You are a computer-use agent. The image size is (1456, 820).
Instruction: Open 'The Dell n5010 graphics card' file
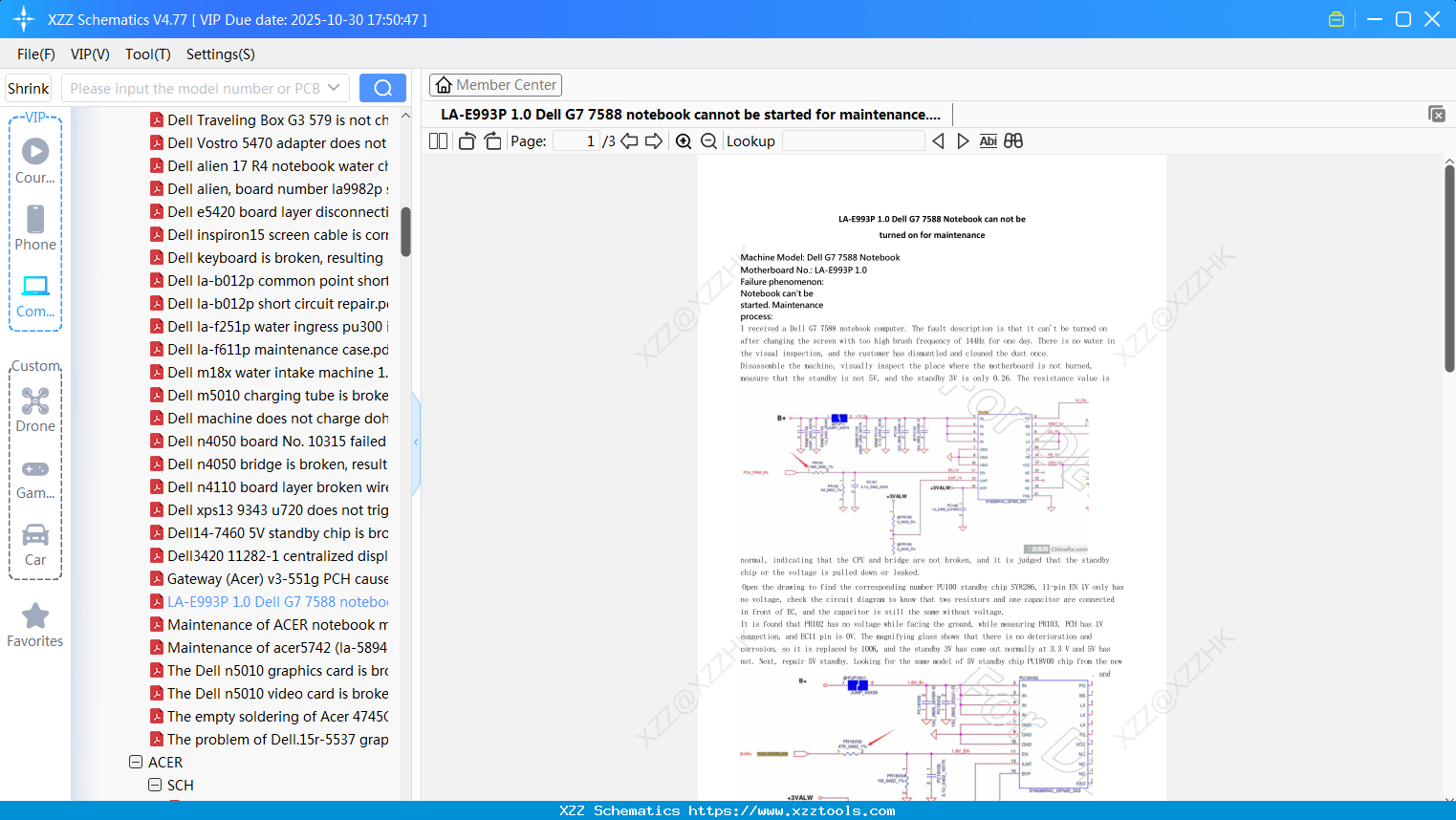click(x=270, y=671)
